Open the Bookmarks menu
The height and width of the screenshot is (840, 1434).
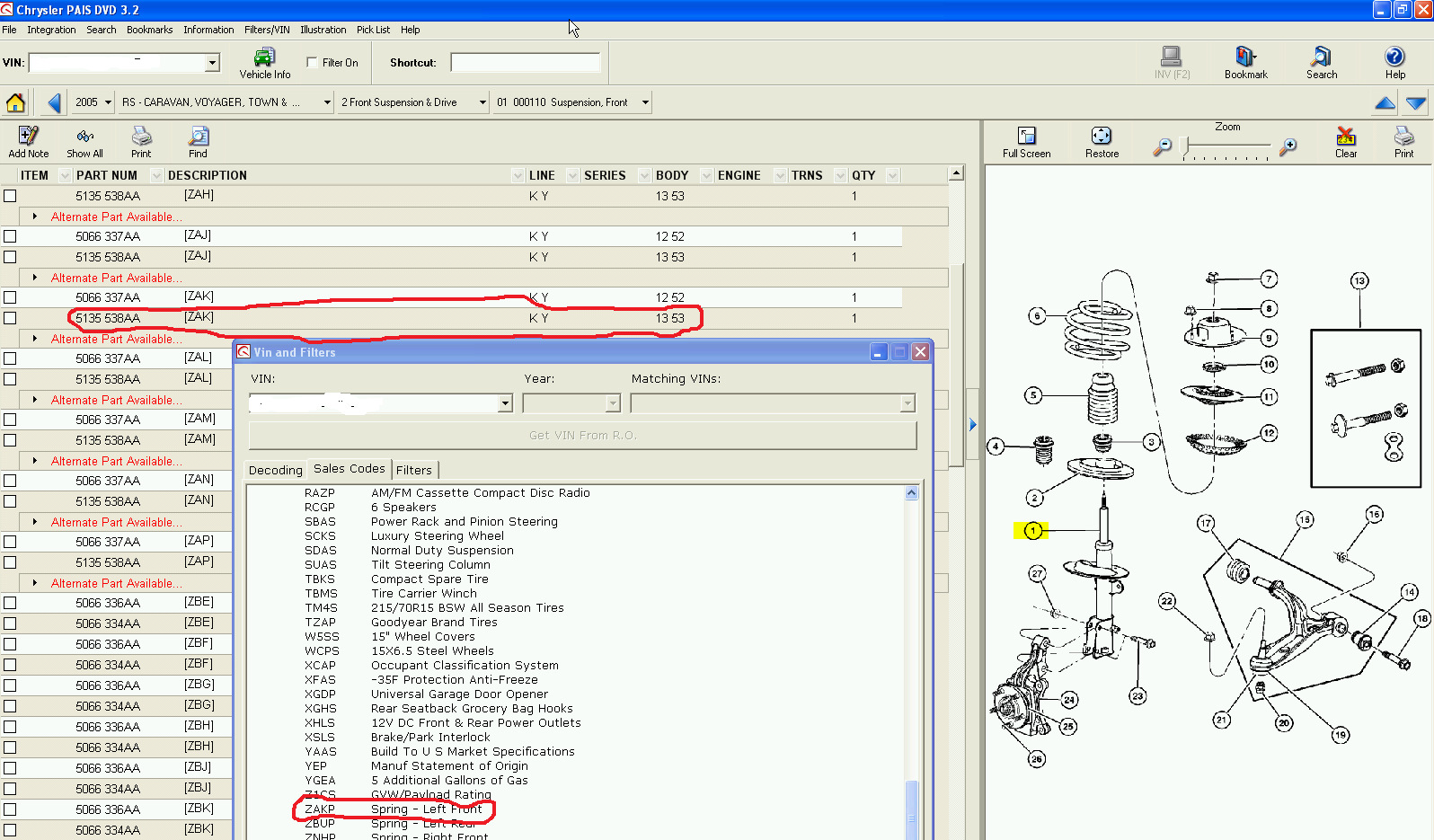click(149, 30)
